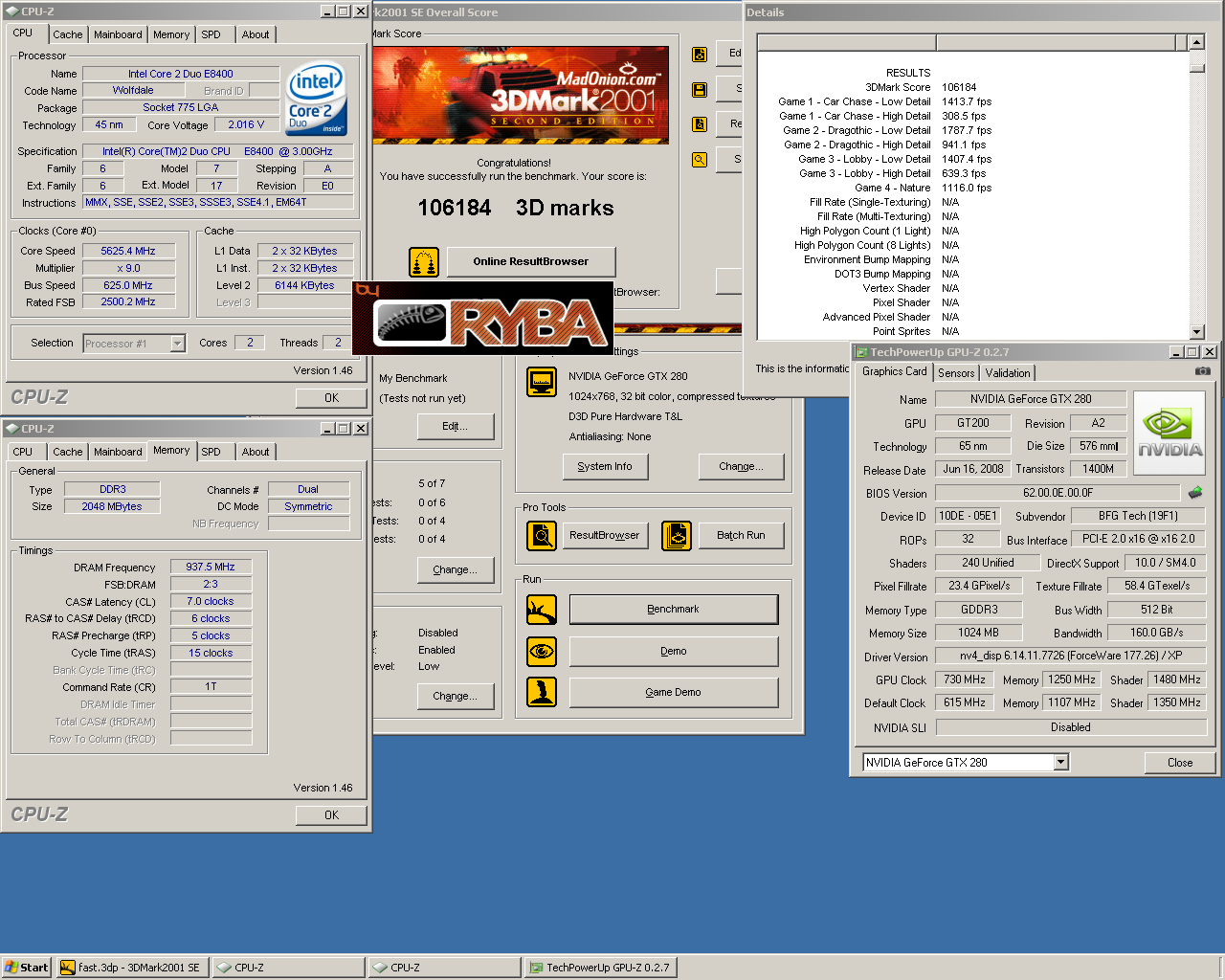Start the Benchmark button
This screenshot has width=1225, height=980.
pos(674,610)
